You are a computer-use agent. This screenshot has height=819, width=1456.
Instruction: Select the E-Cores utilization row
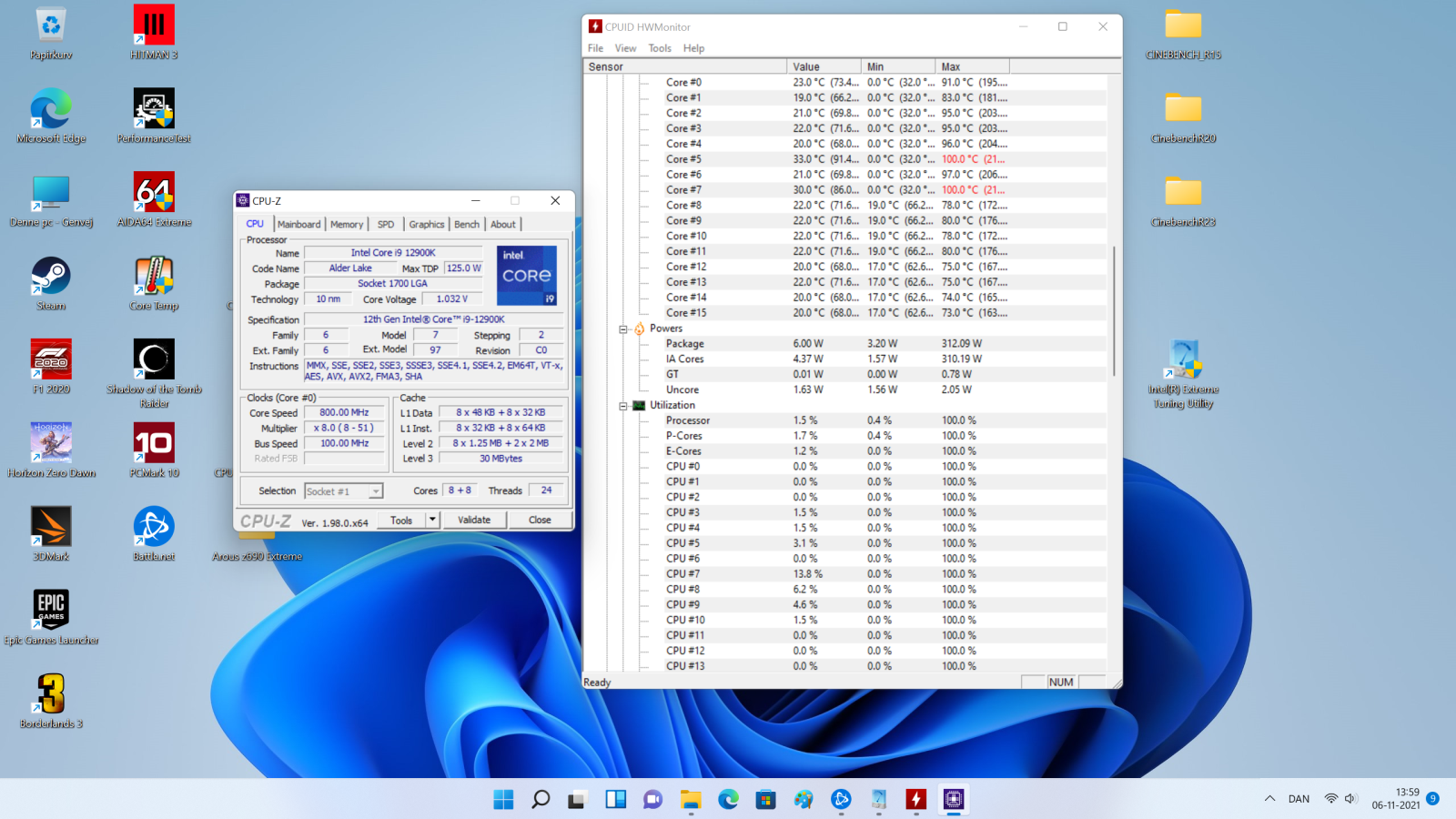(844, 451)
